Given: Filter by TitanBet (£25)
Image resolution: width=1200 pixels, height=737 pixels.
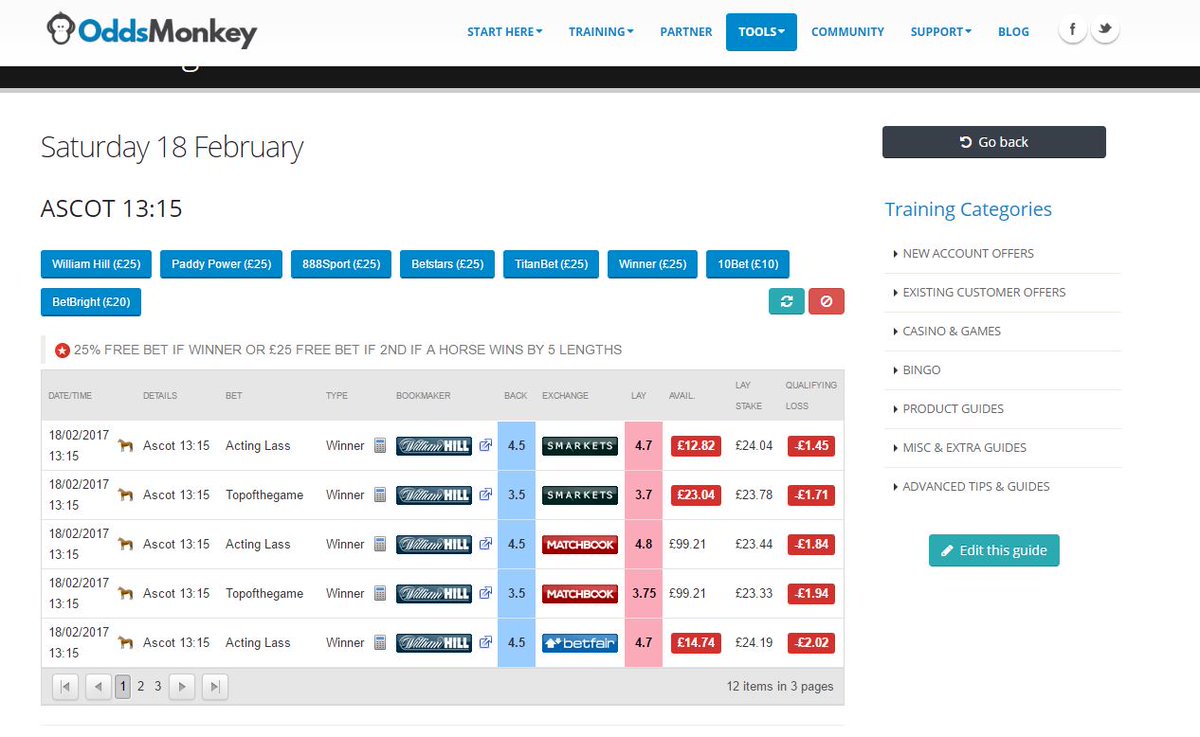Looking at the screenshot, I should tap(551, 264).
